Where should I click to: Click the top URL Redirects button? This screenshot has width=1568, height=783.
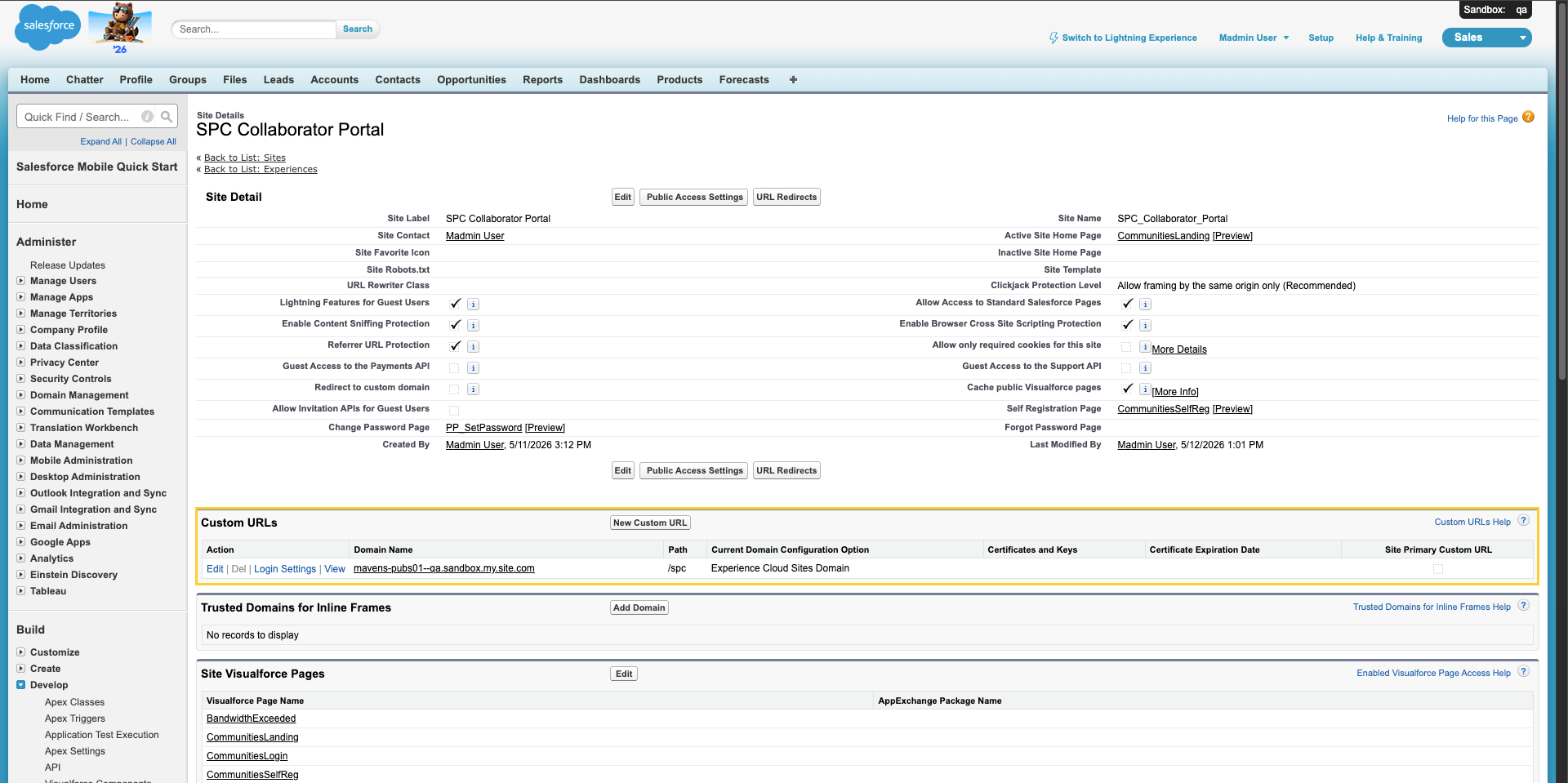(786, 197)
